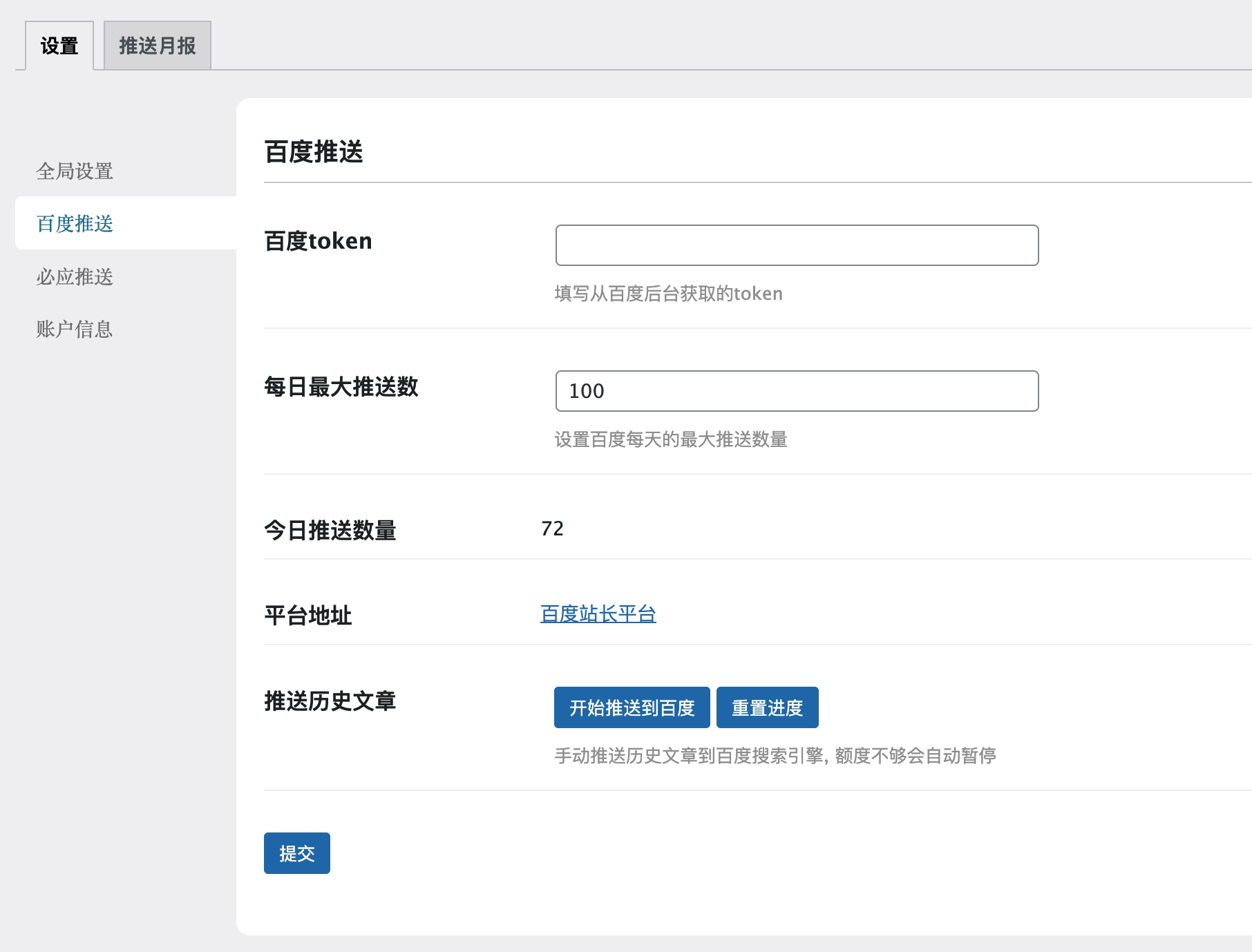The image size is (1252, 952).
Task: Click the 重置进度 button
Action: pyautogui.click(x=767, y=707)
